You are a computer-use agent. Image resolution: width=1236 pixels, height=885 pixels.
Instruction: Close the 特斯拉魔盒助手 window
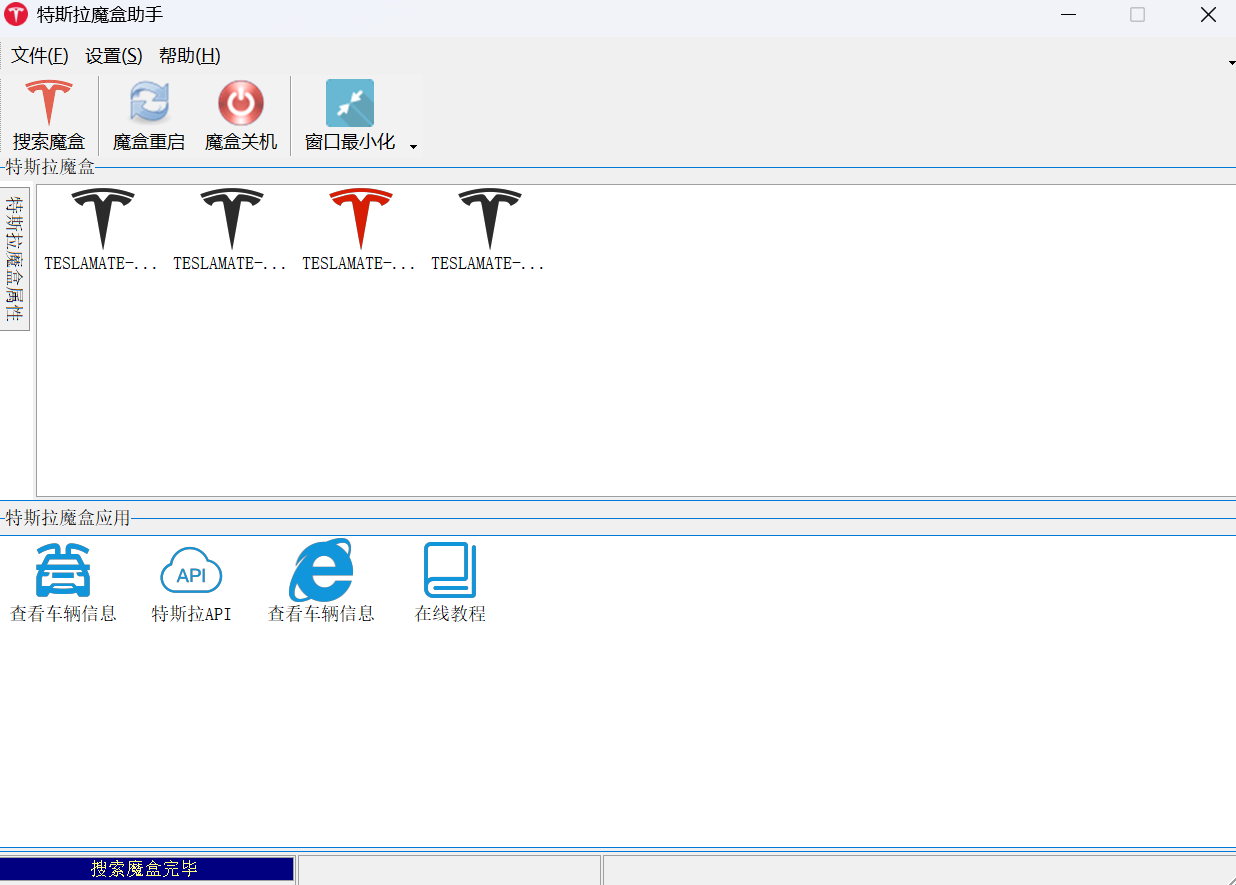[x=1208, y=15]
